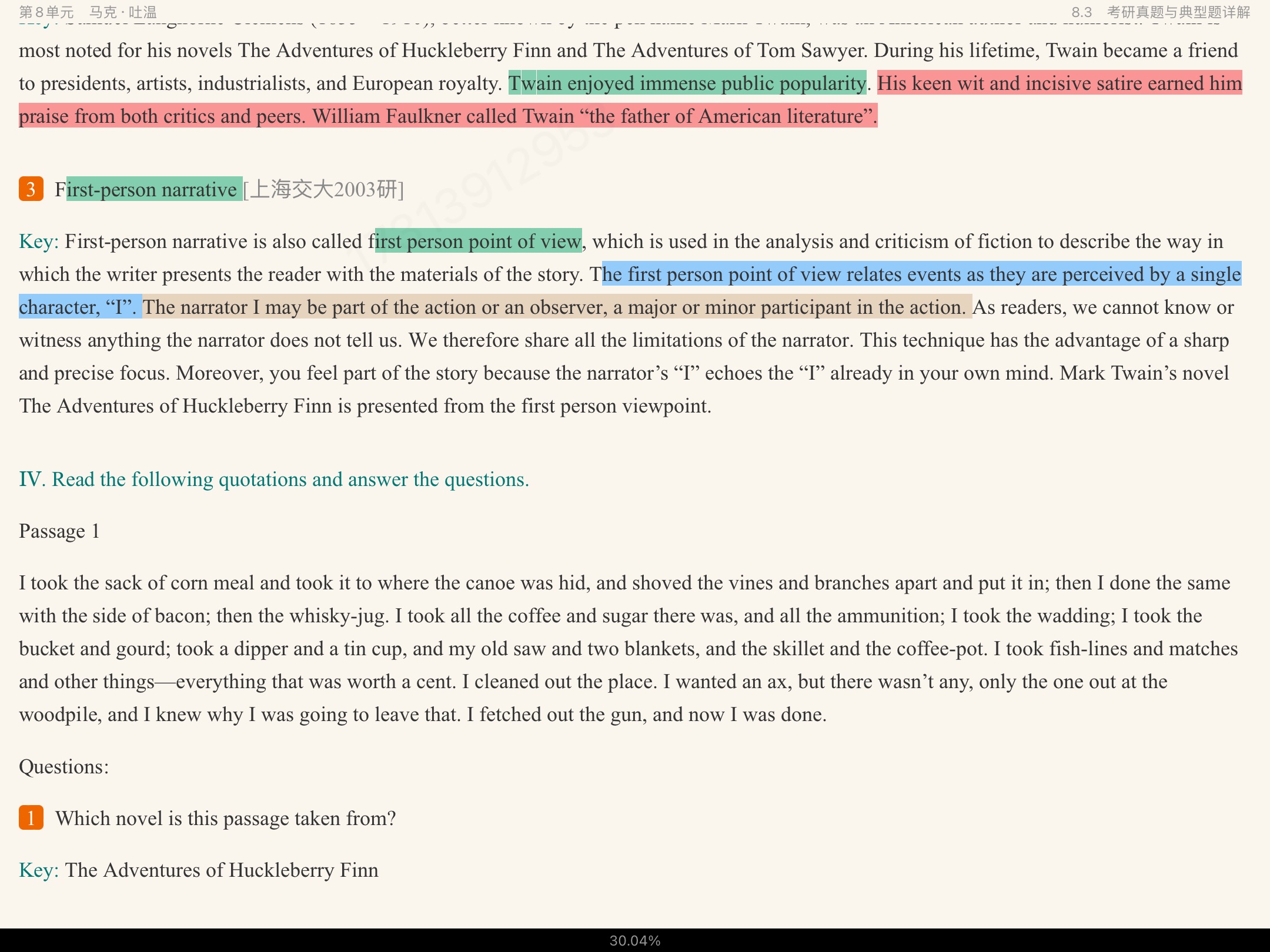Click the orange number 3 badge
This screenshot has height=952, width=1270.
pos(31,189)
